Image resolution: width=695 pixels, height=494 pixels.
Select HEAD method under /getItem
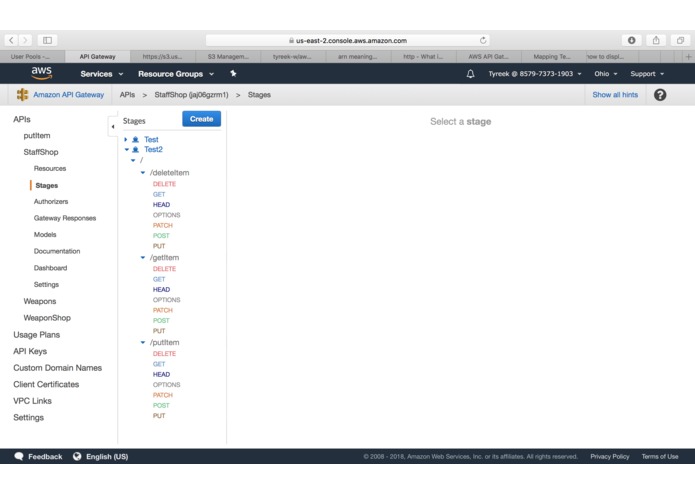pyautogui.click(x=161, y=289)
